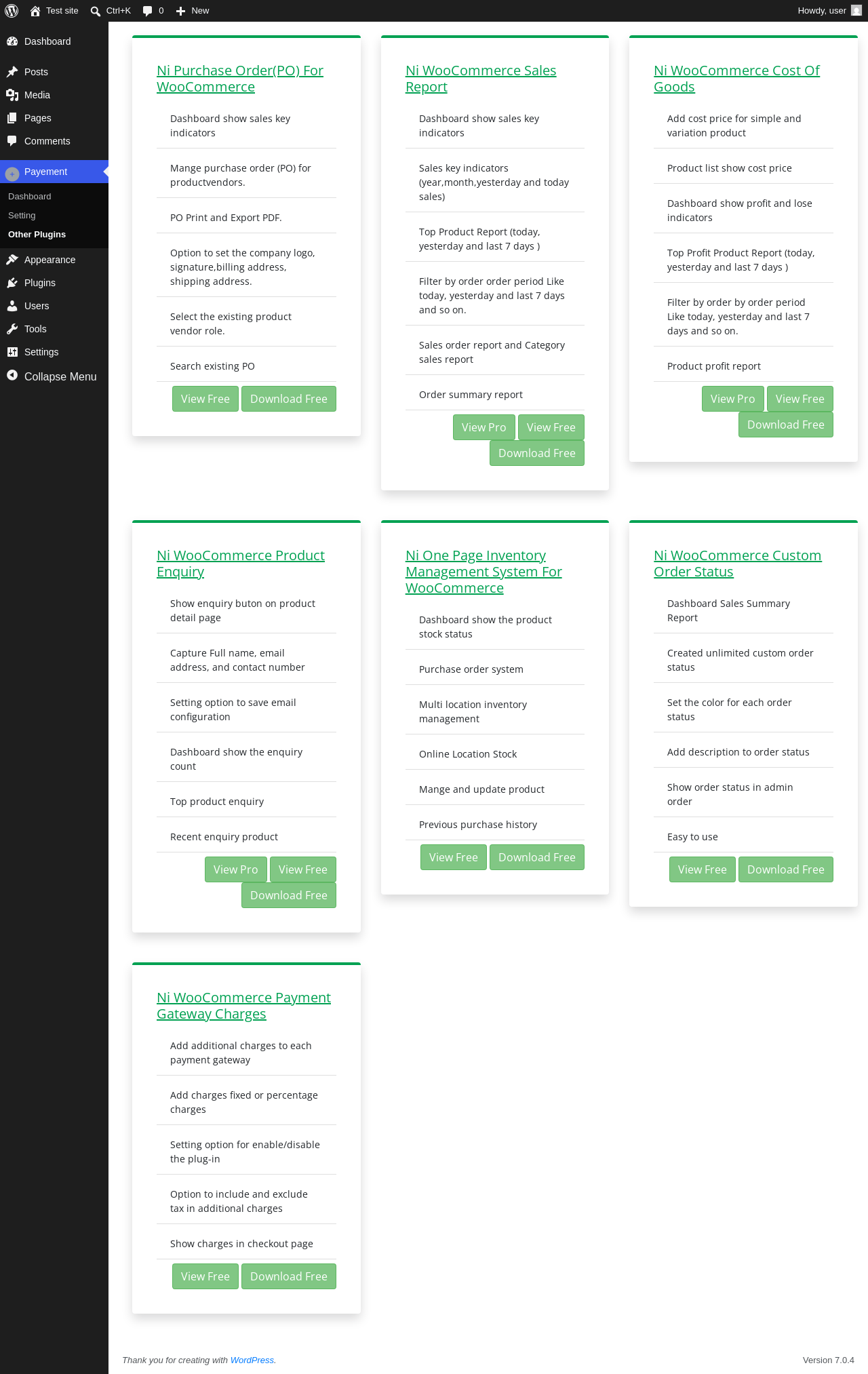Open the Ctrl+K search magnifier icon
Image resolution: width=868 pixels, height=1374 pixels.
96,11
